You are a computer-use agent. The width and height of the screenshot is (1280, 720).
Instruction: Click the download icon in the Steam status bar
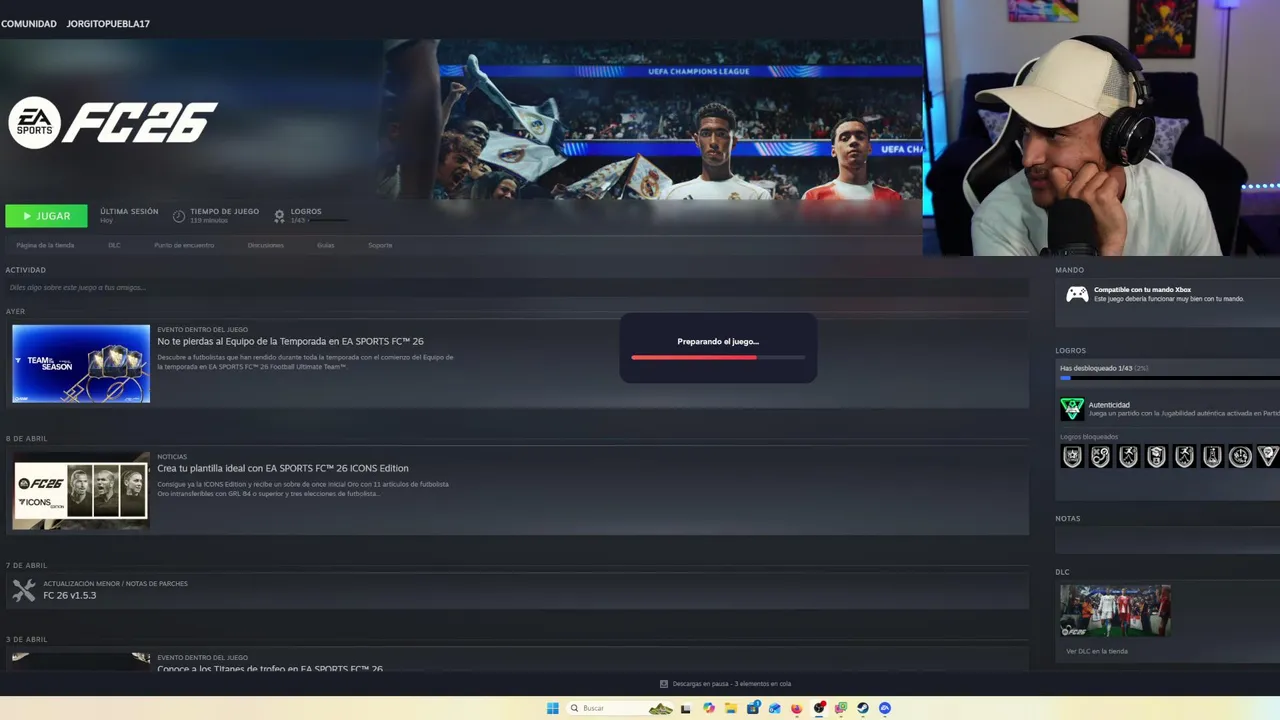(x=664, y=684)
